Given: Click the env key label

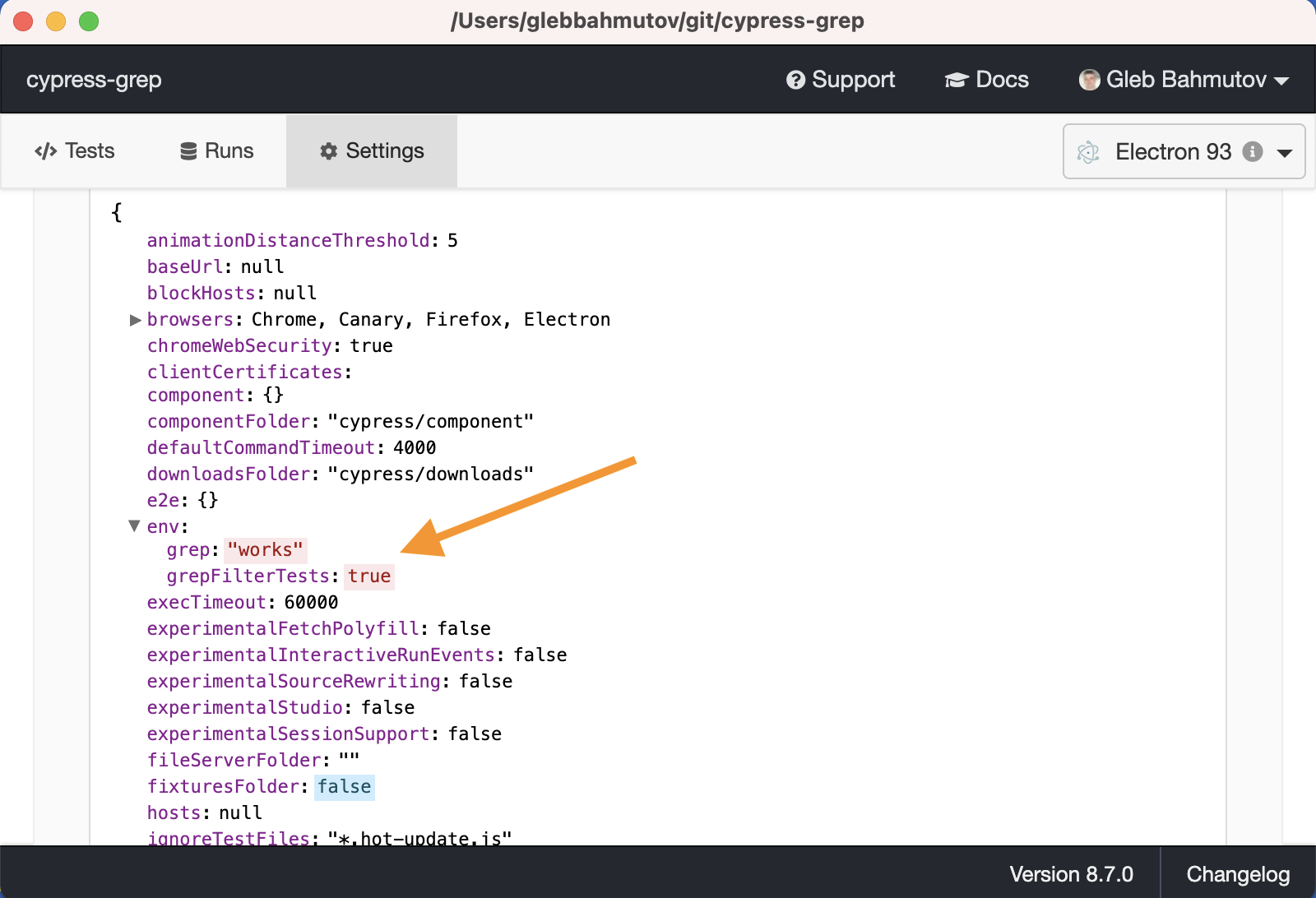Looking at the screenshot, I should point(163,526).
